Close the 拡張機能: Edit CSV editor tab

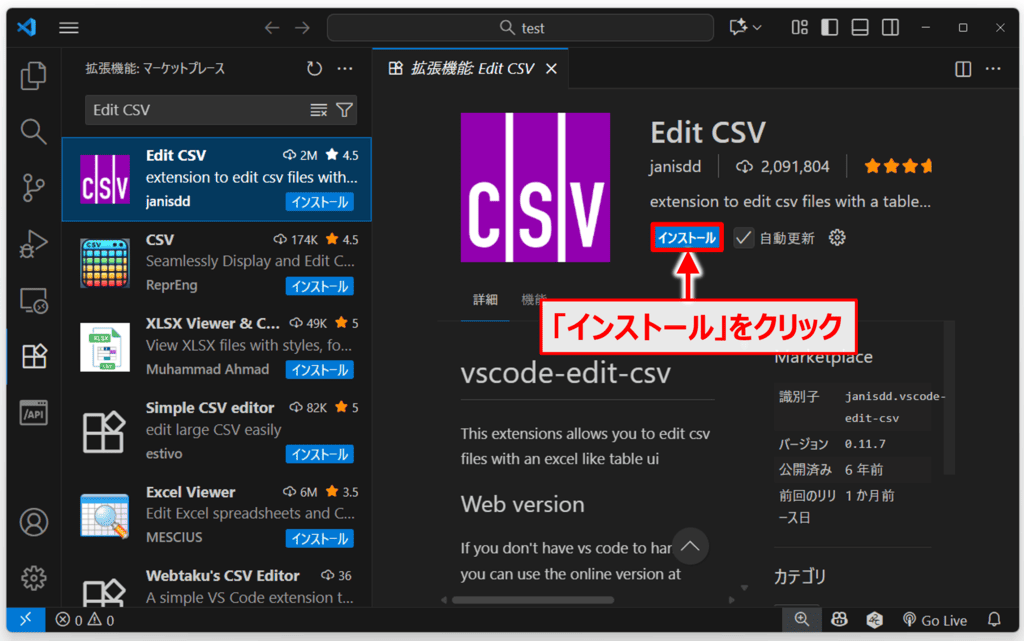[x=551, y=69]
